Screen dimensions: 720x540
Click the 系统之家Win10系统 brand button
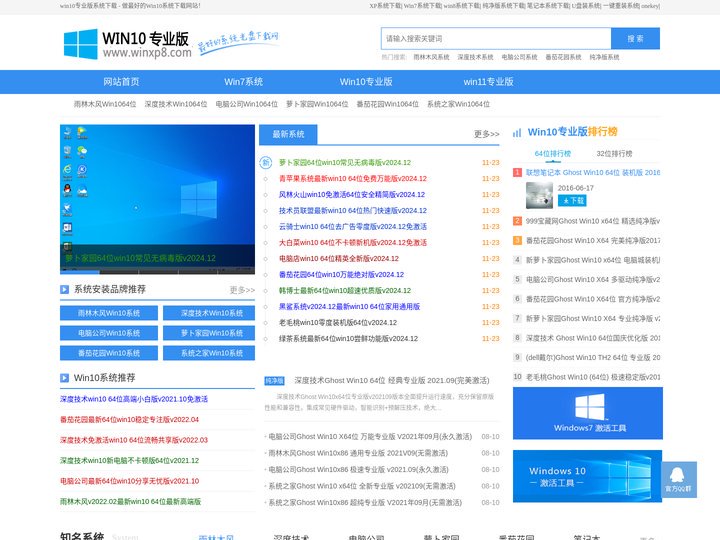coord(209,353)
